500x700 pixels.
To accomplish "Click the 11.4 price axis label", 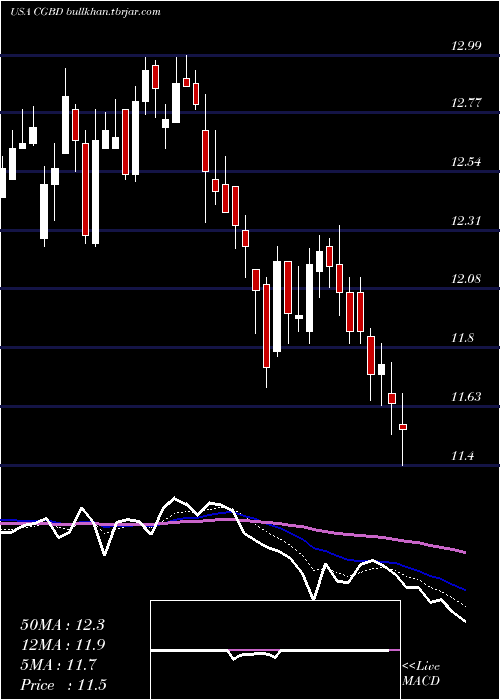I will pos(462,456).
